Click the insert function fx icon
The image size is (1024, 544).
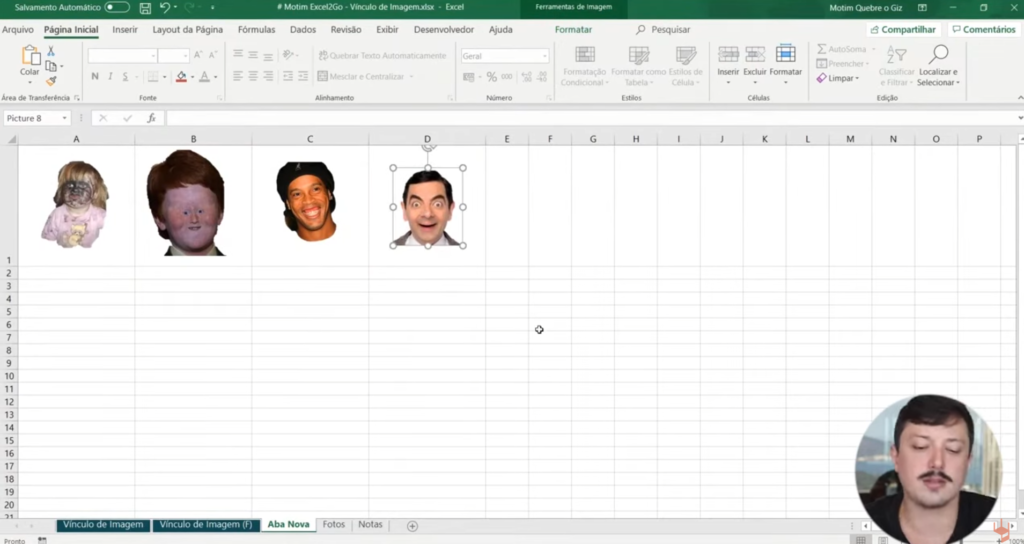pyautogui.click(x=151, y=118)
